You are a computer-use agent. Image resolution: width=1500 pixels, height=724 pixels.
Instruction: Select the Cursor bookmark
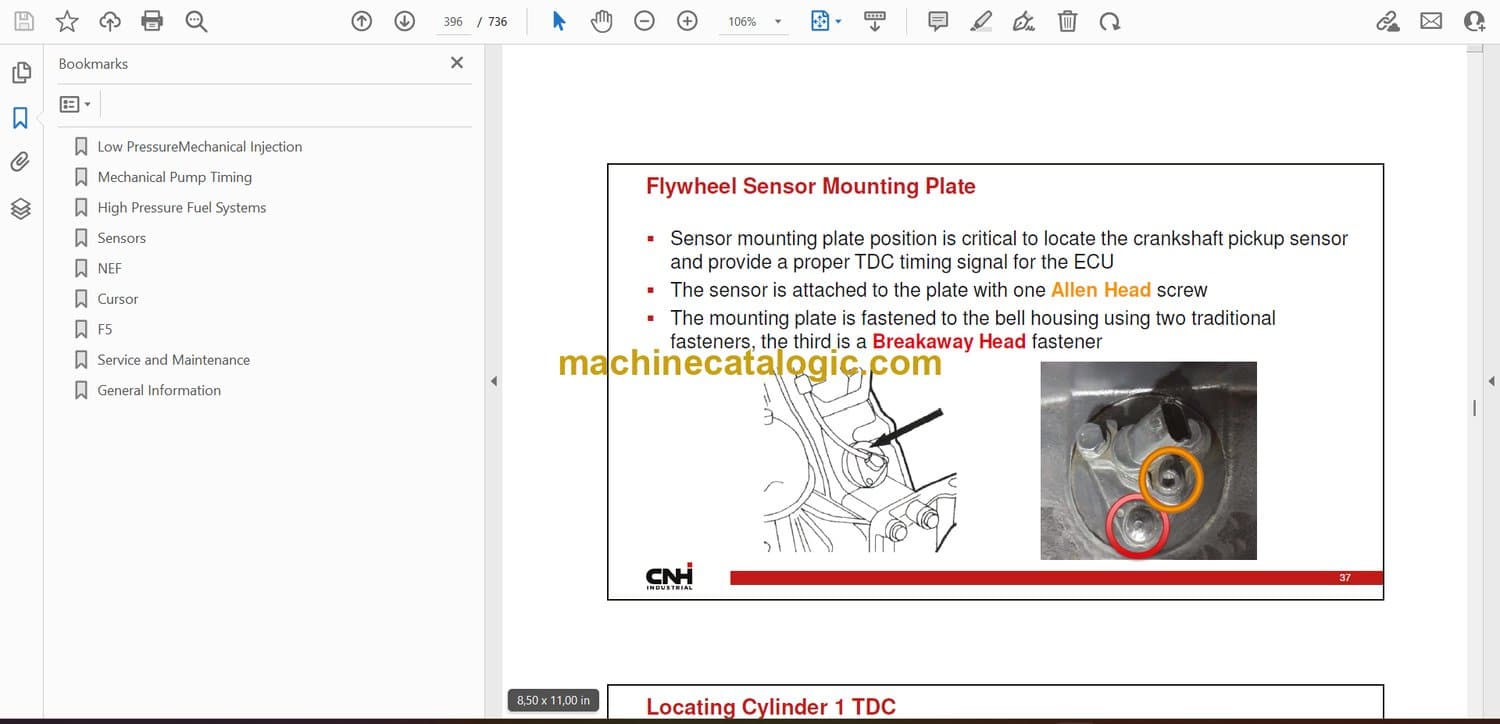pyautogui.click(x=118, y=299)
